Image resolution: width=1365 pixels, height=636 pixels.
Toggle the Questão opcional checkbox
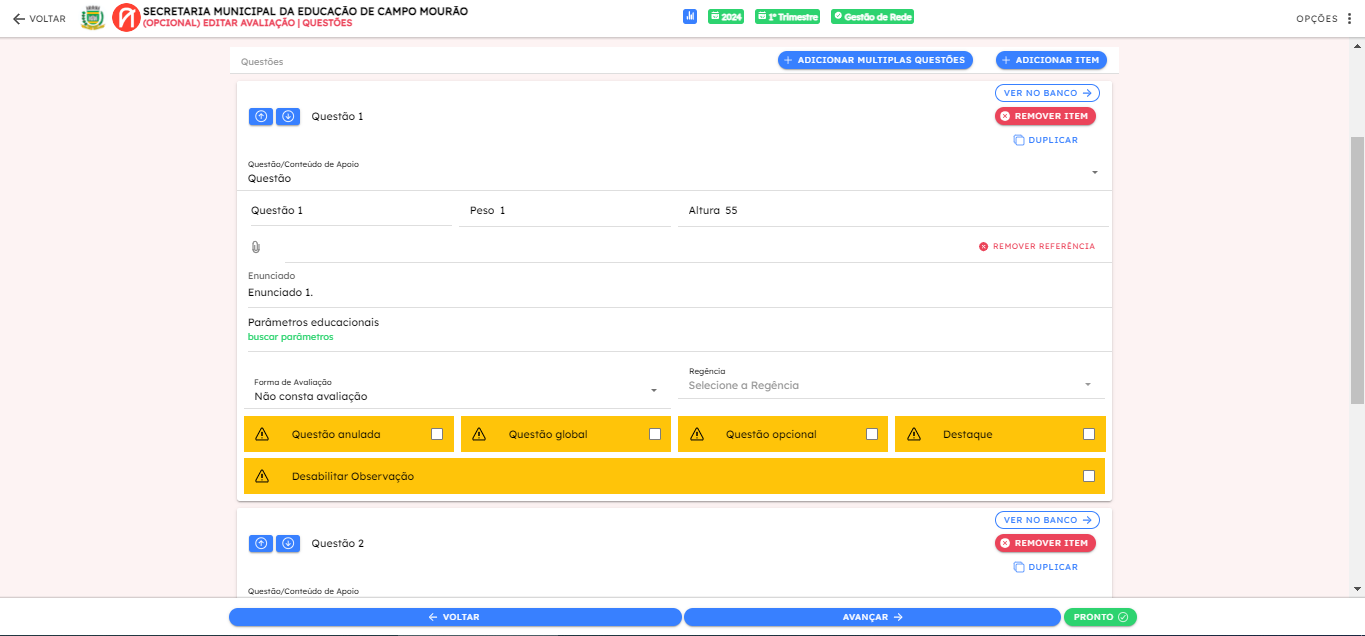tap(872, 434)
